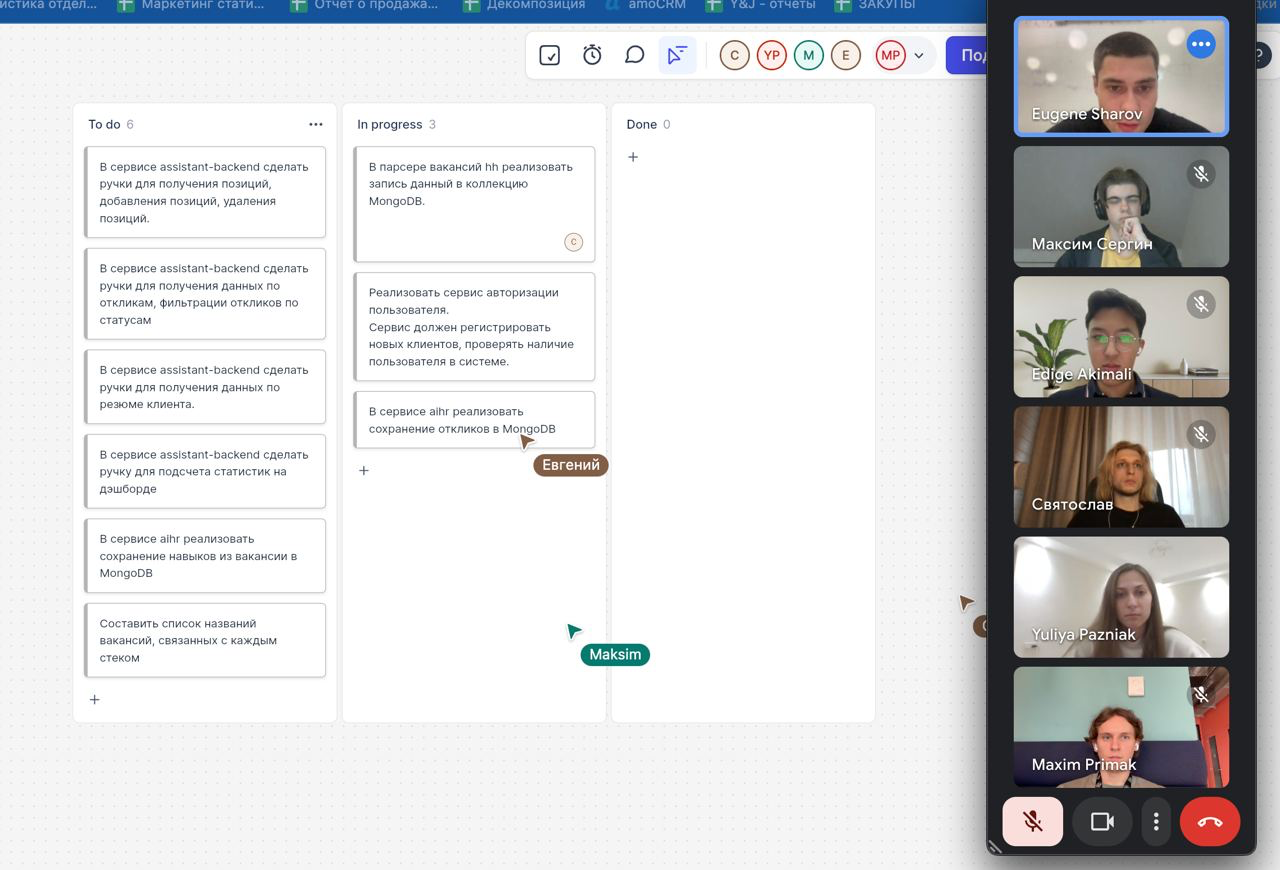
Task: Click the YP collaborator avatar in the toolbar
Action: (771, 55)
